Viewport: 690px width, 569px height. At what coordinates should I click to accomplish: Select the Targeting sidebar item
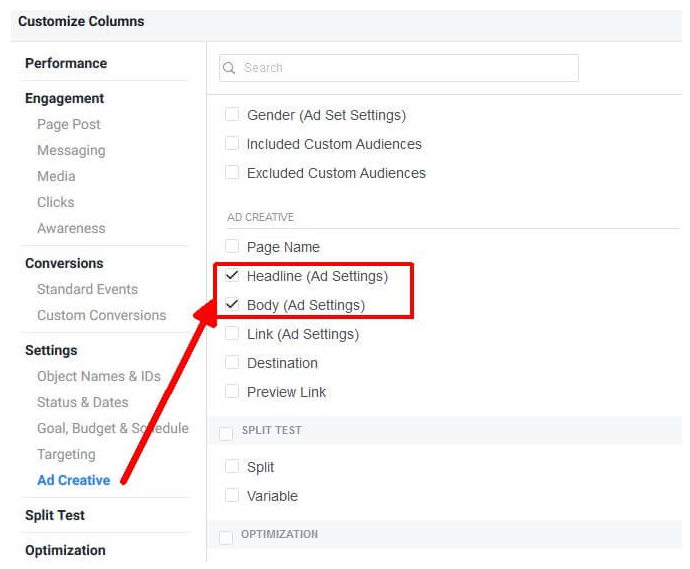(x=66, y=454)
